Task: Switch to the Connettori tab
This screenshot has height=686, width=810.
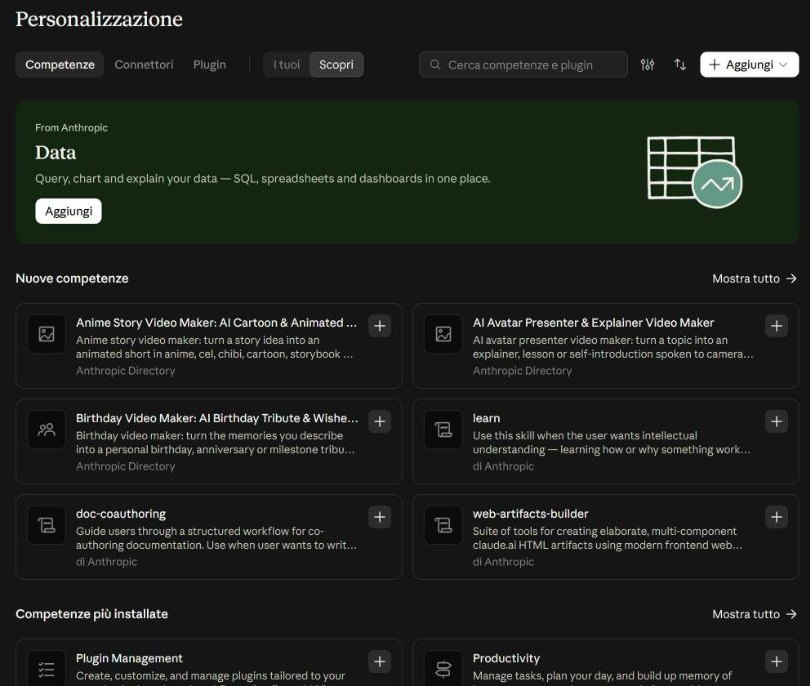Action: (144, 65)
